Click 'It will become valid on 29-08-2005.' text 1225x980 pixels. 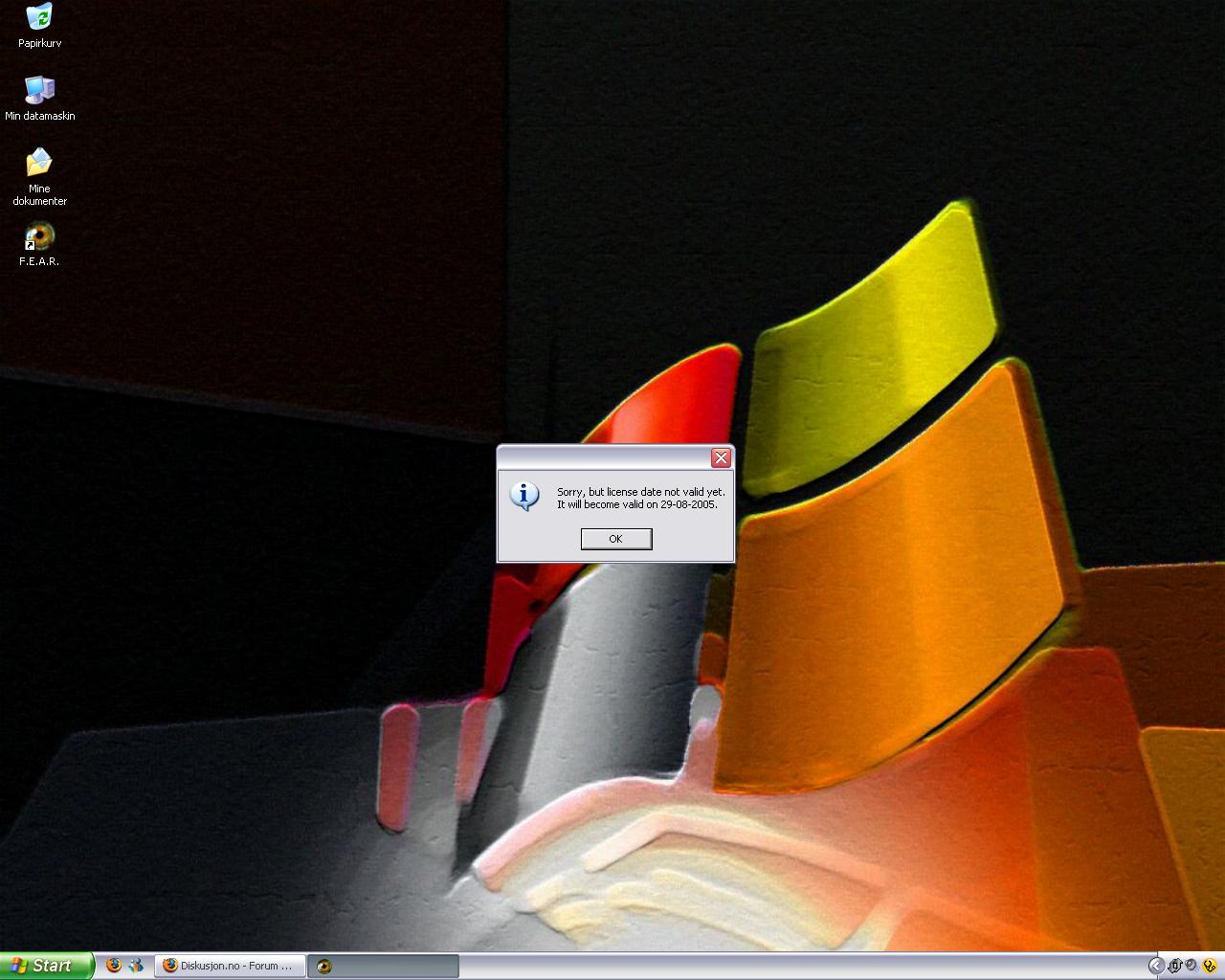(637, 504)
